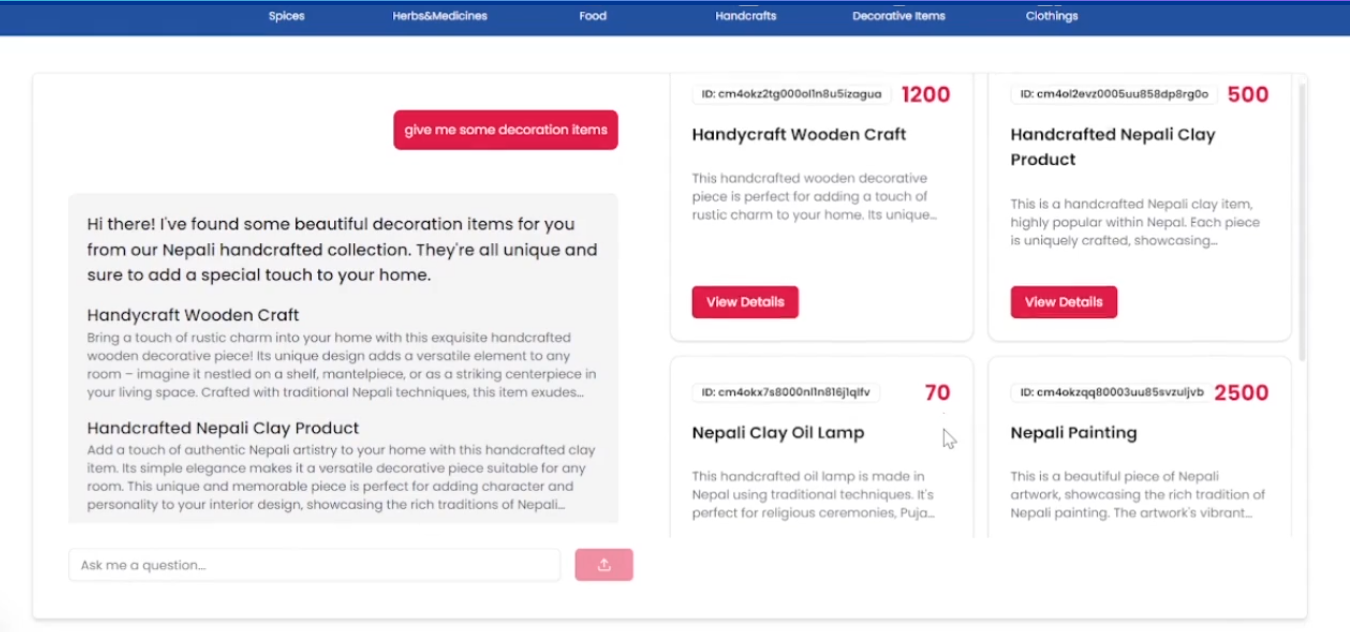Click the product list vertical scrollbar
1350x632 pixels.
1301,222
